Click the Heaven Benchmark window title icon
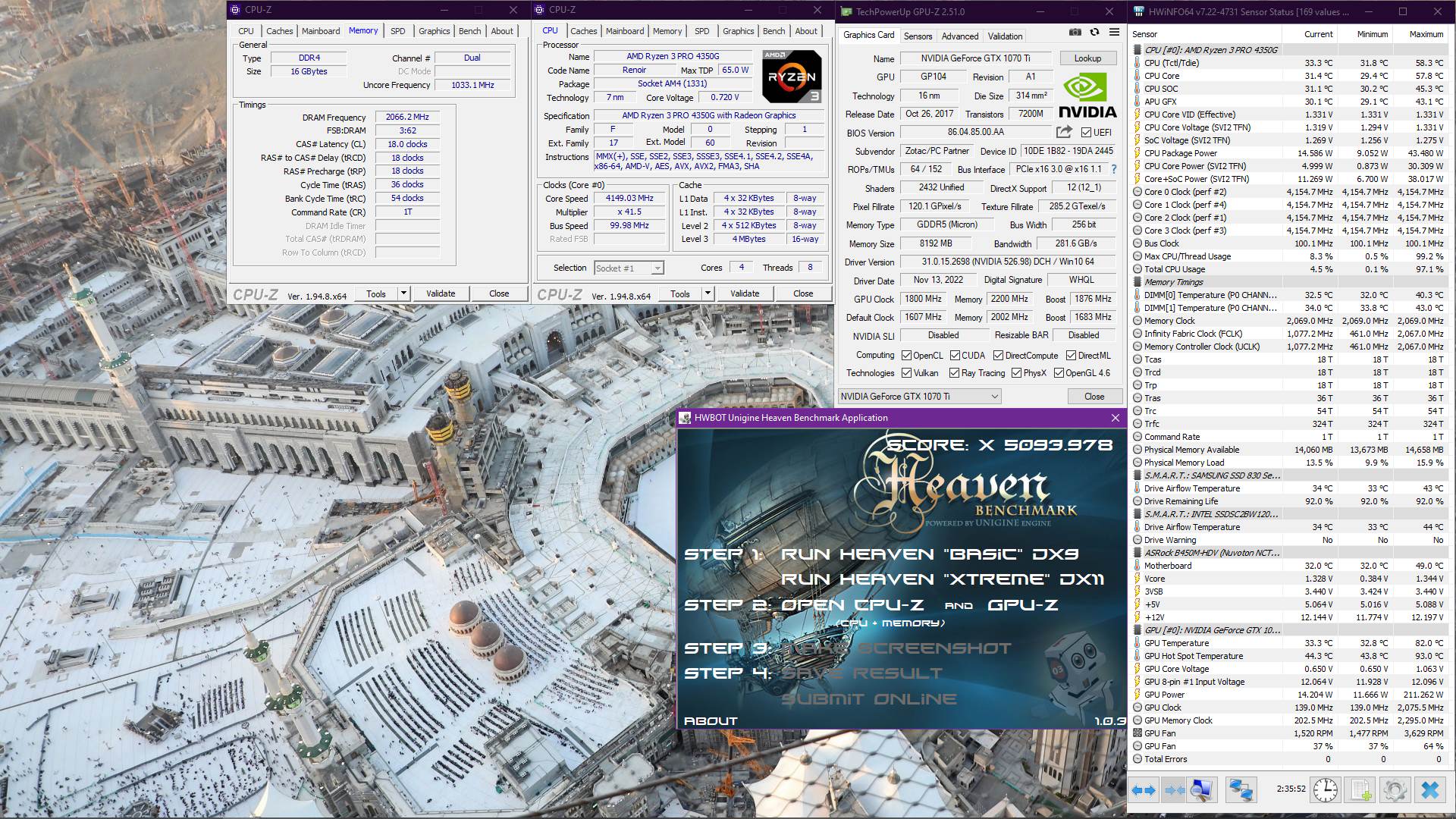1456x819 pixels. tap(686, 418)
